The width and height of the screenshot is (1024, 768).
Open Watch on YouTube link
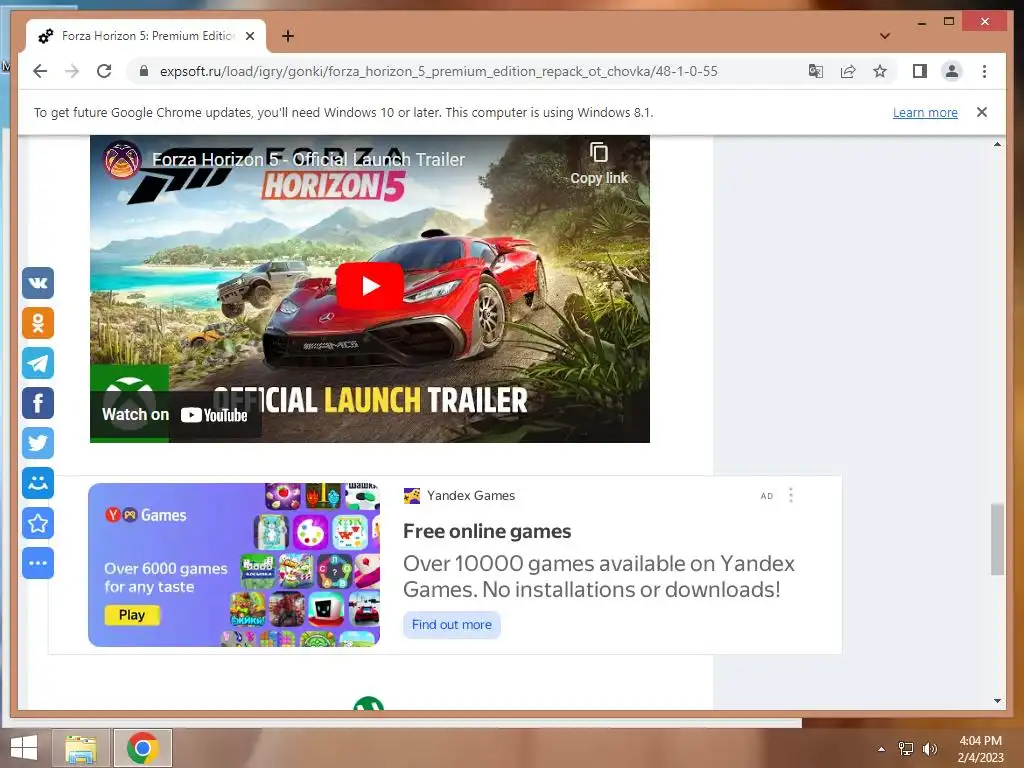pyautogui.click(x=175, y=415)
